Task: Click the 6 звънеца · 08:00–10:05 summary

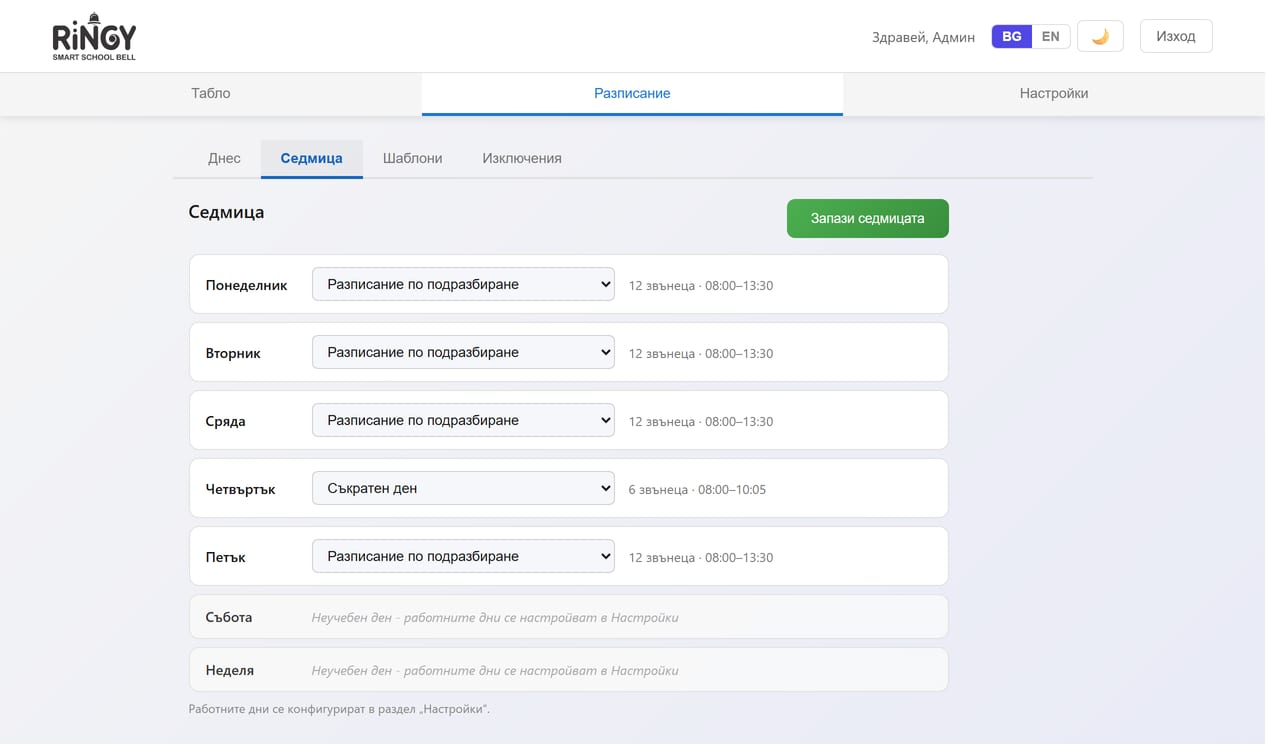Action: coord(697,489)
